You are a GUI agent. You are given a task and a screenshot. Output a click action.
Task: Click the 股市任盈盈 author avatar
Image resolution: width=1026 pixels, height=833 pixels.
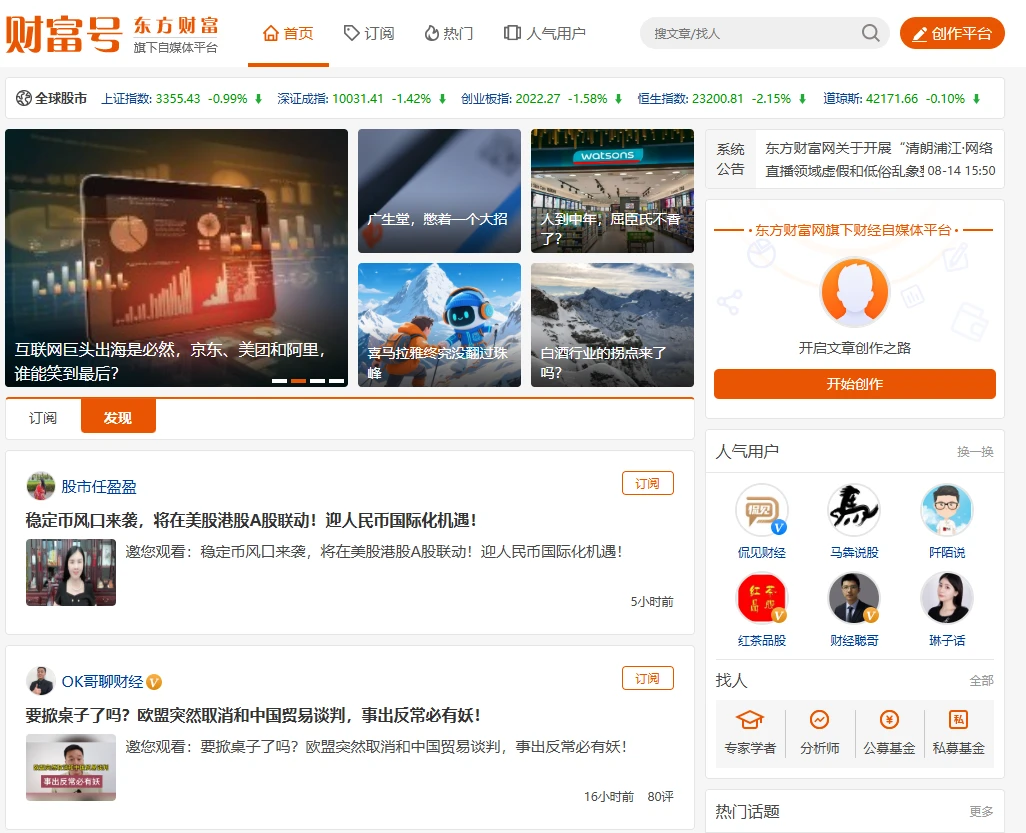[41, 486]
